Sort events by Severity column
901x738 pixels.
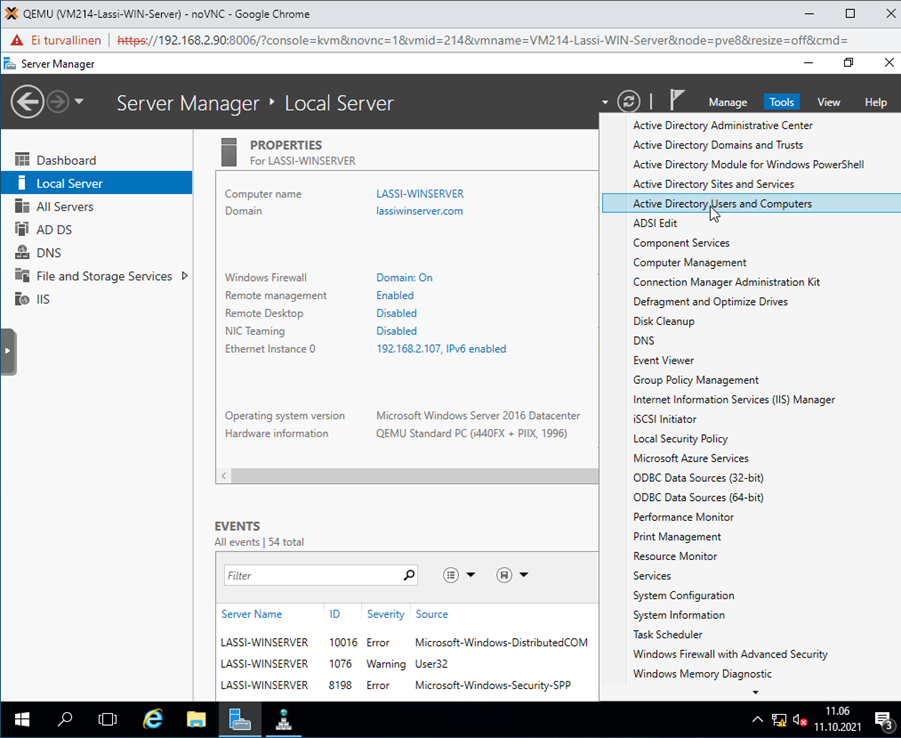pyautogui.click(x=386, y=614)
